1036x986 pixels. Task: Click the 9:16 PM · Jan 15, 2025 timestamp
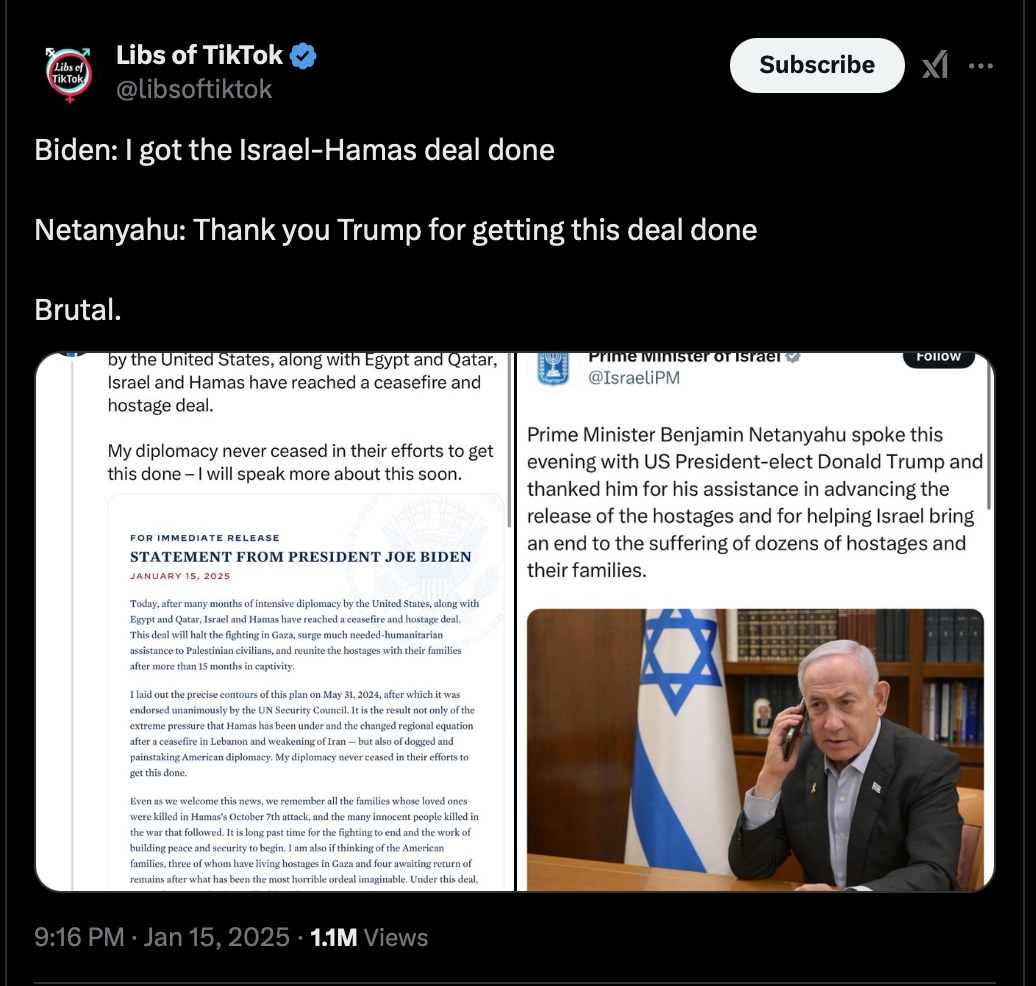coord(162,937)
